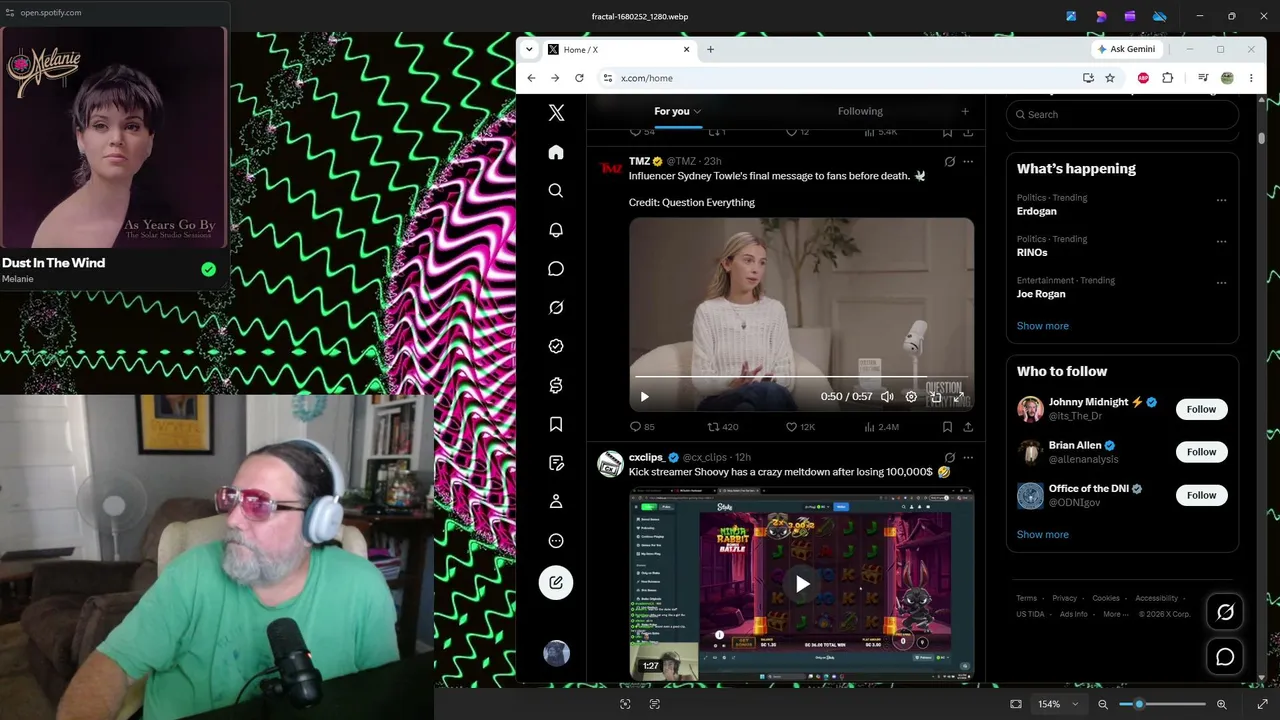This screenshot has height=720, width=1280.
Task: Follow Office of the DNI
Action: click(1201, 495)
